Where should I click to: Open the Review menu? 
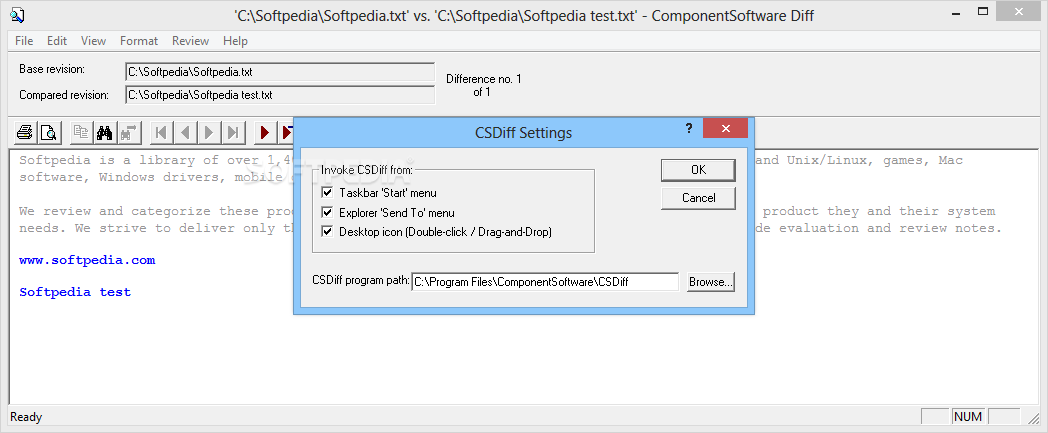point(190,41)
